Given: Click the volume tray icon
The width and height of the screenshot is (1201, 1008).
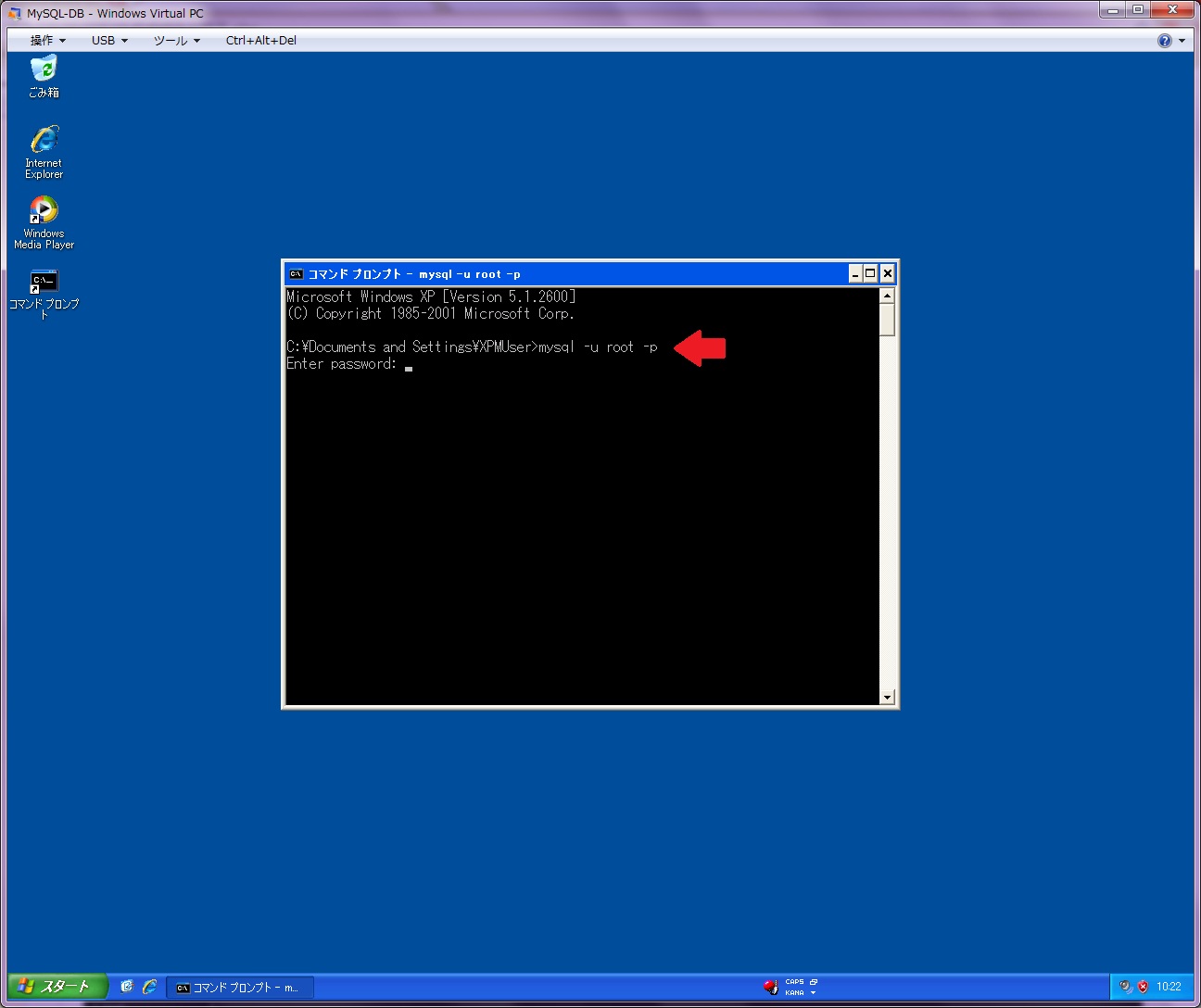Looking at the screenshot, I should click(x=1126, y=987).
